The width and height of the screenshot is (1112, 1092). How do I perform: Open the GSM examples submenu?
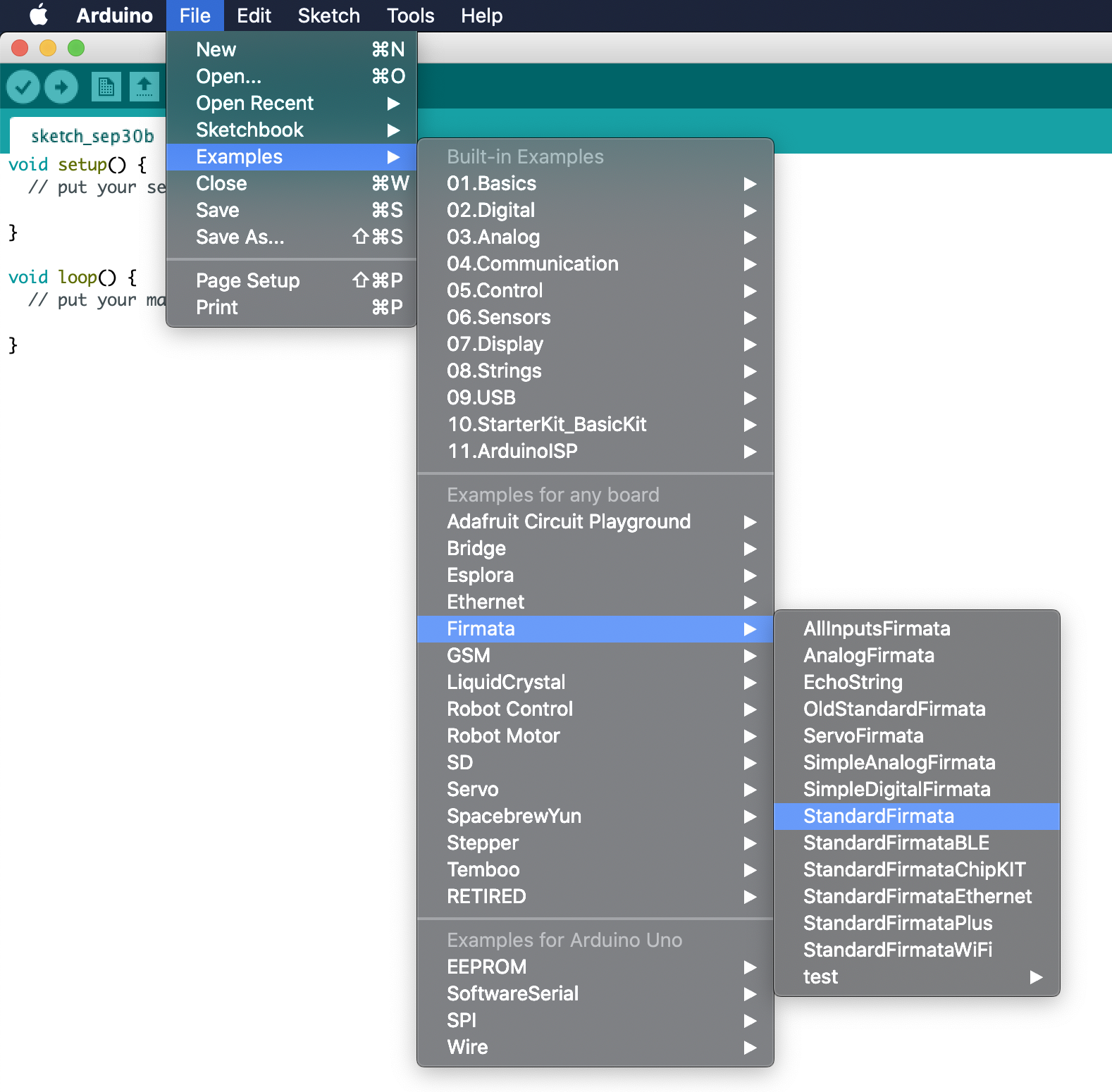[595, 655]
